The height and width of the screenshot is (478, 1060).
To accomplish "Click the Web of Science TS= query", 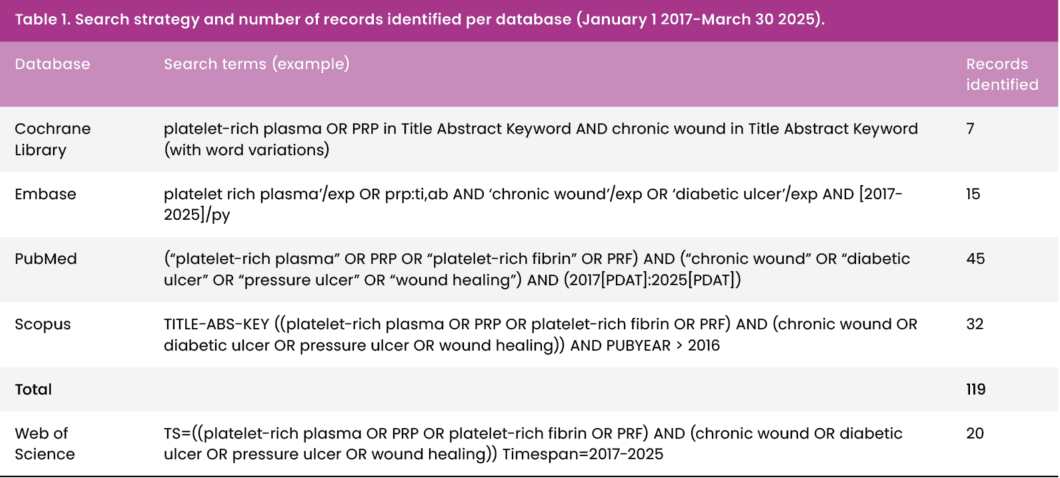I will [533, 444].
